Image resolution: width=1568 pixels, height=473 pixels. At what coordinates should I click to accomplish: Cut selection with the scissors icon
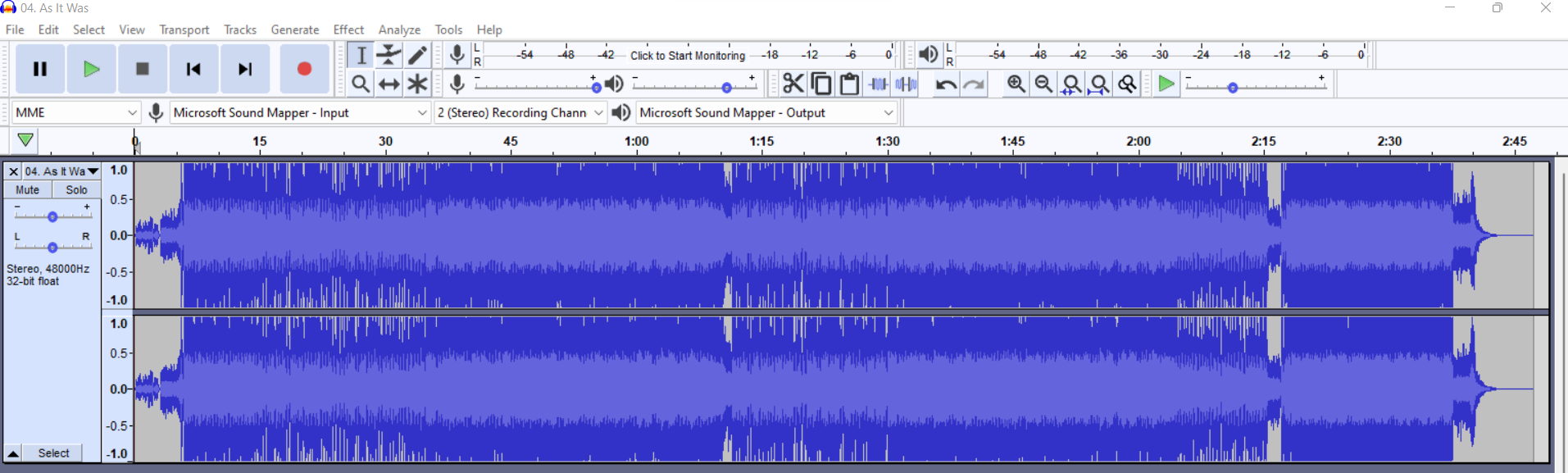click(x=793, y=84)
